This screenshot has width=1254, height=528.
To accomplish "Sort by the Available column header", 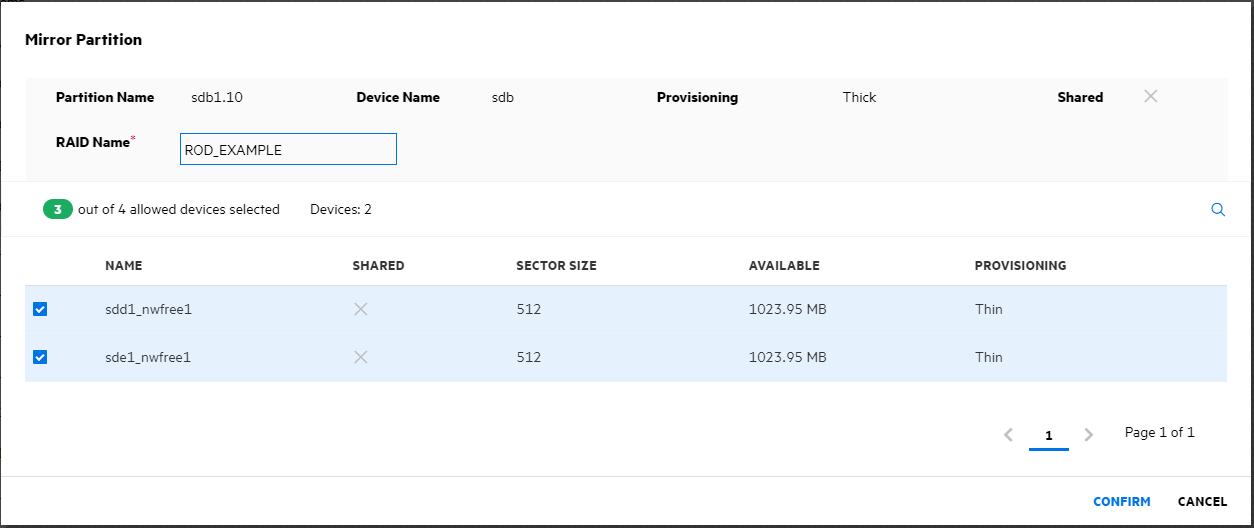I will pyautogui.click(x=784, y=266).
